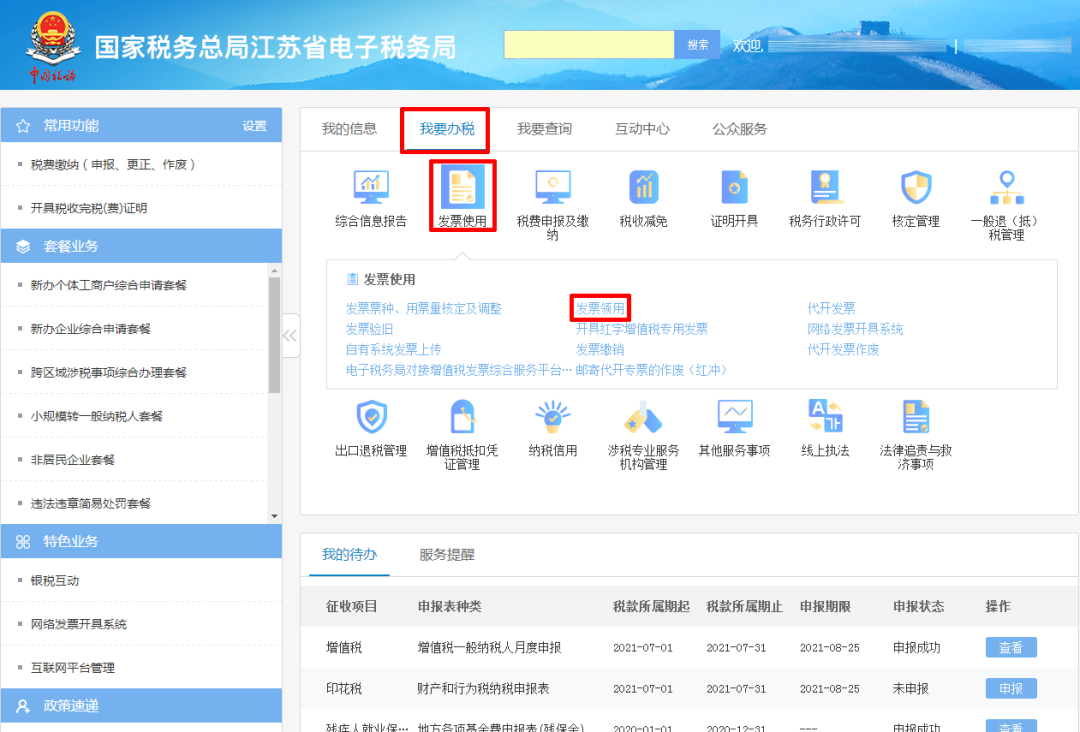
Task: Open 代开发票作废 link
Action: point(843,349)
